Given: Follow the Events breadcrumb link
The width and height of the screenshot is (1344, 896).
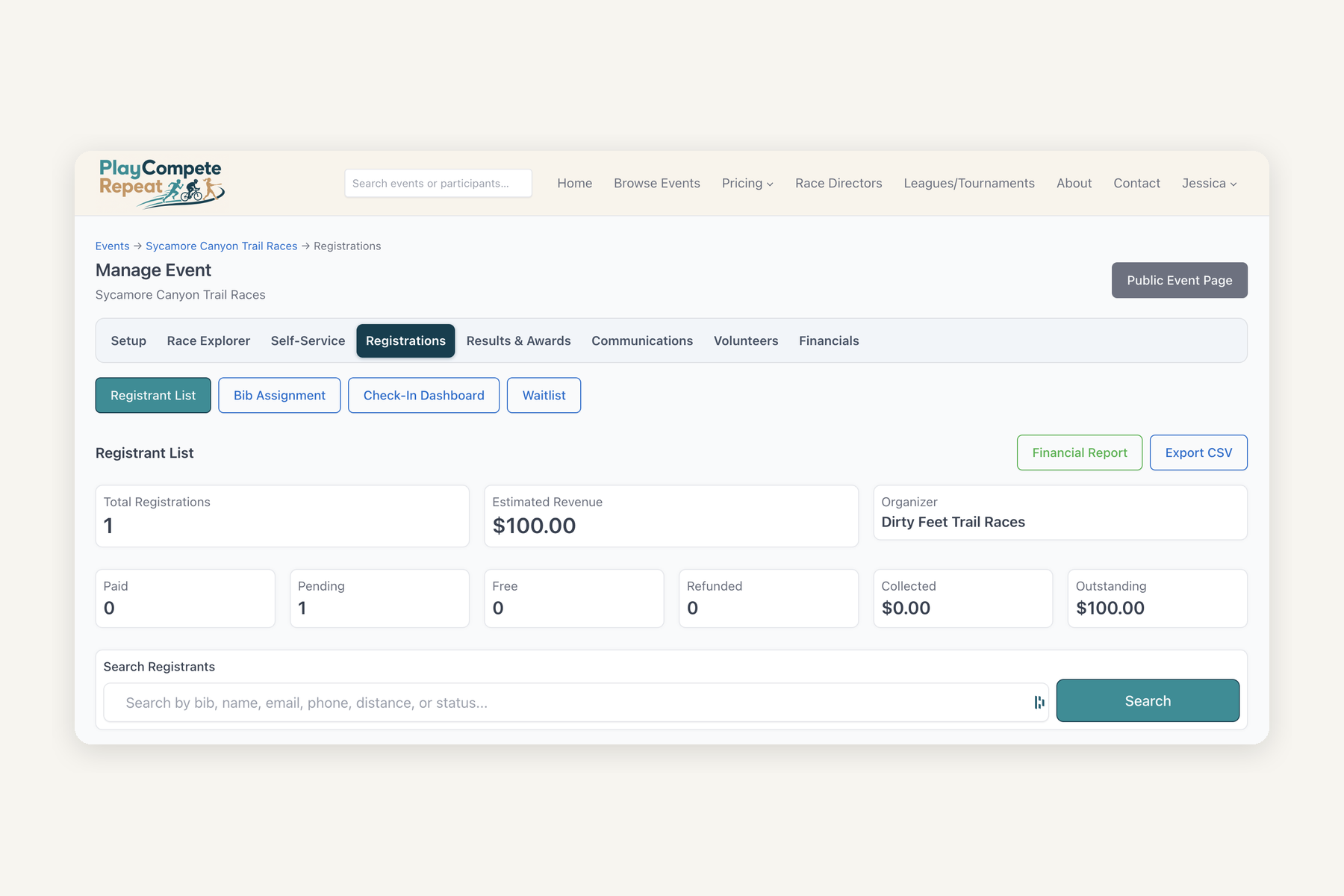Looking at the screenshot, I should (x=112, y=246).
